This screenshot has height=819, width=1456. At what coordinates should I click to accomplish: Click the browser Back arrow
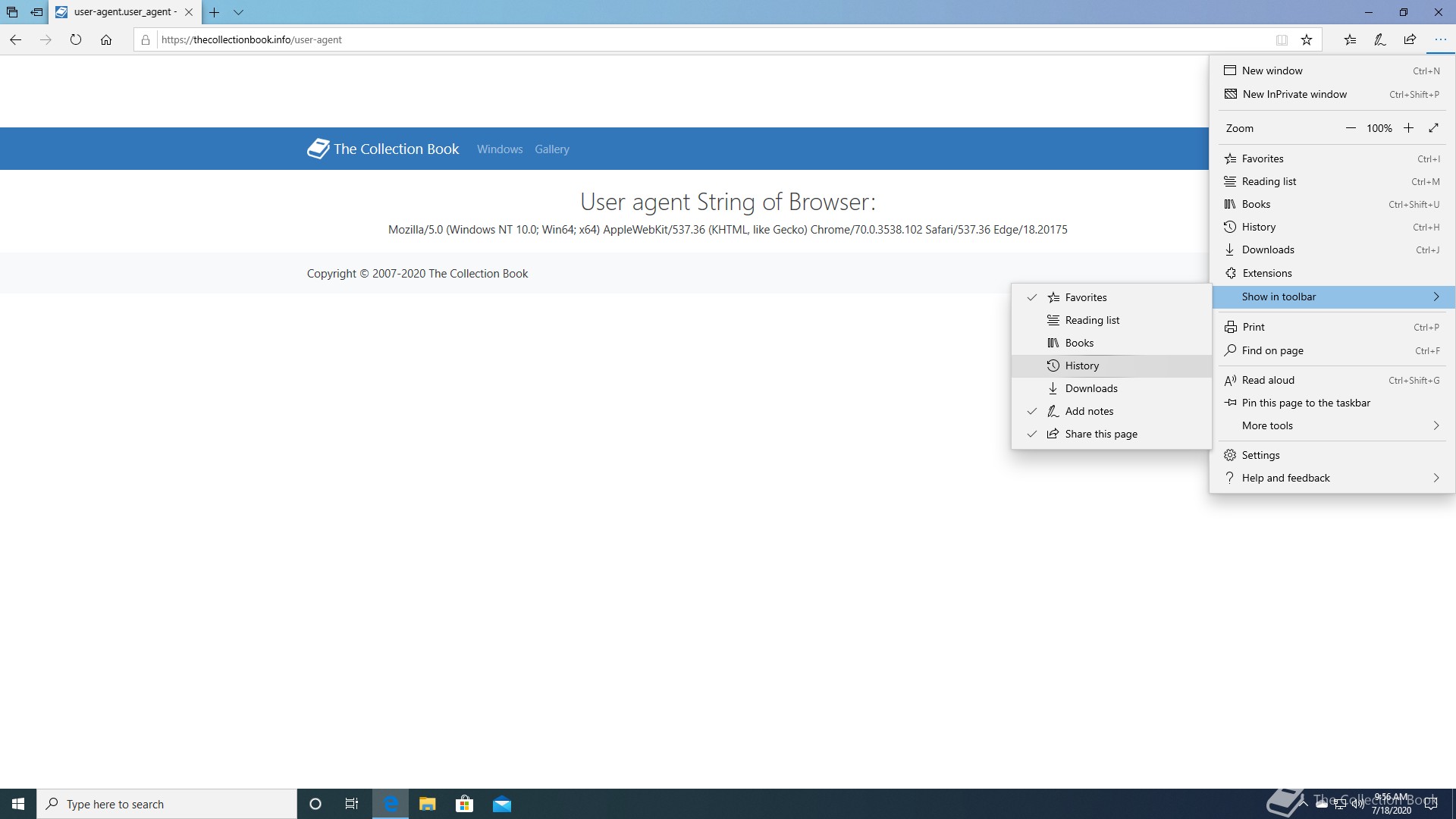coord(15,39)
